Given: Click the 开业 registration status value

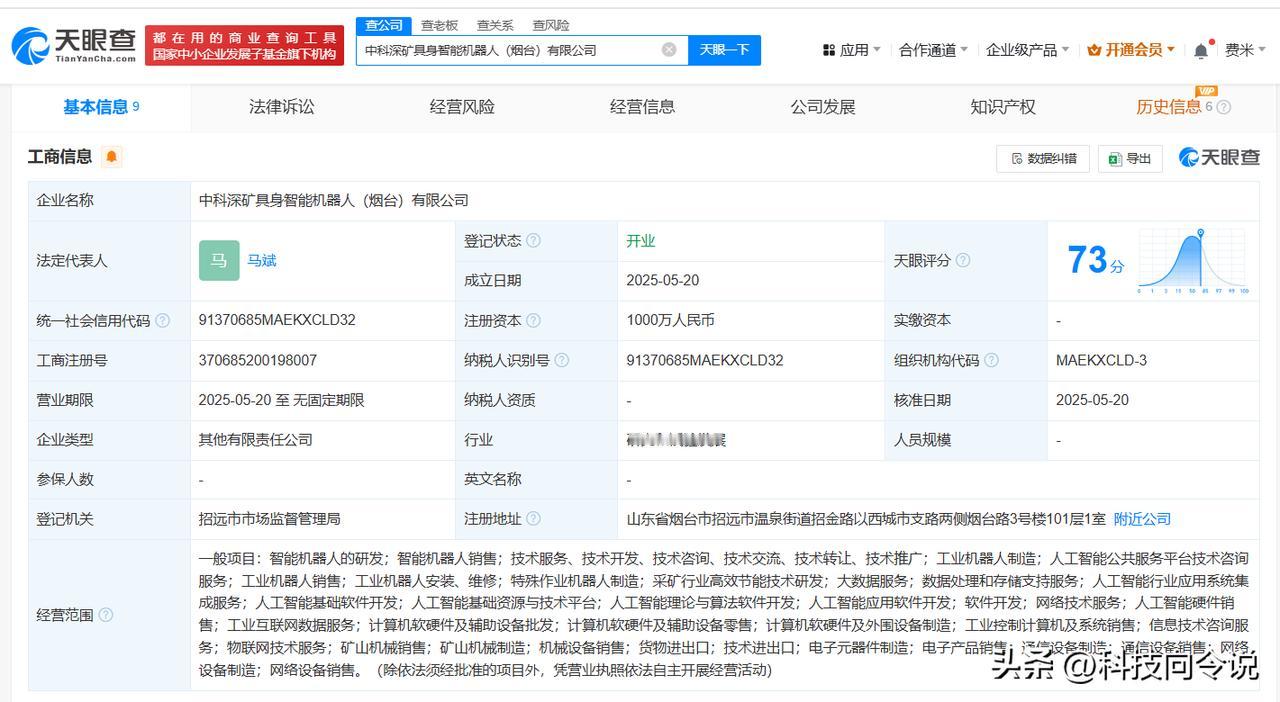Looking at the screenshot, I should pos(640,241).
